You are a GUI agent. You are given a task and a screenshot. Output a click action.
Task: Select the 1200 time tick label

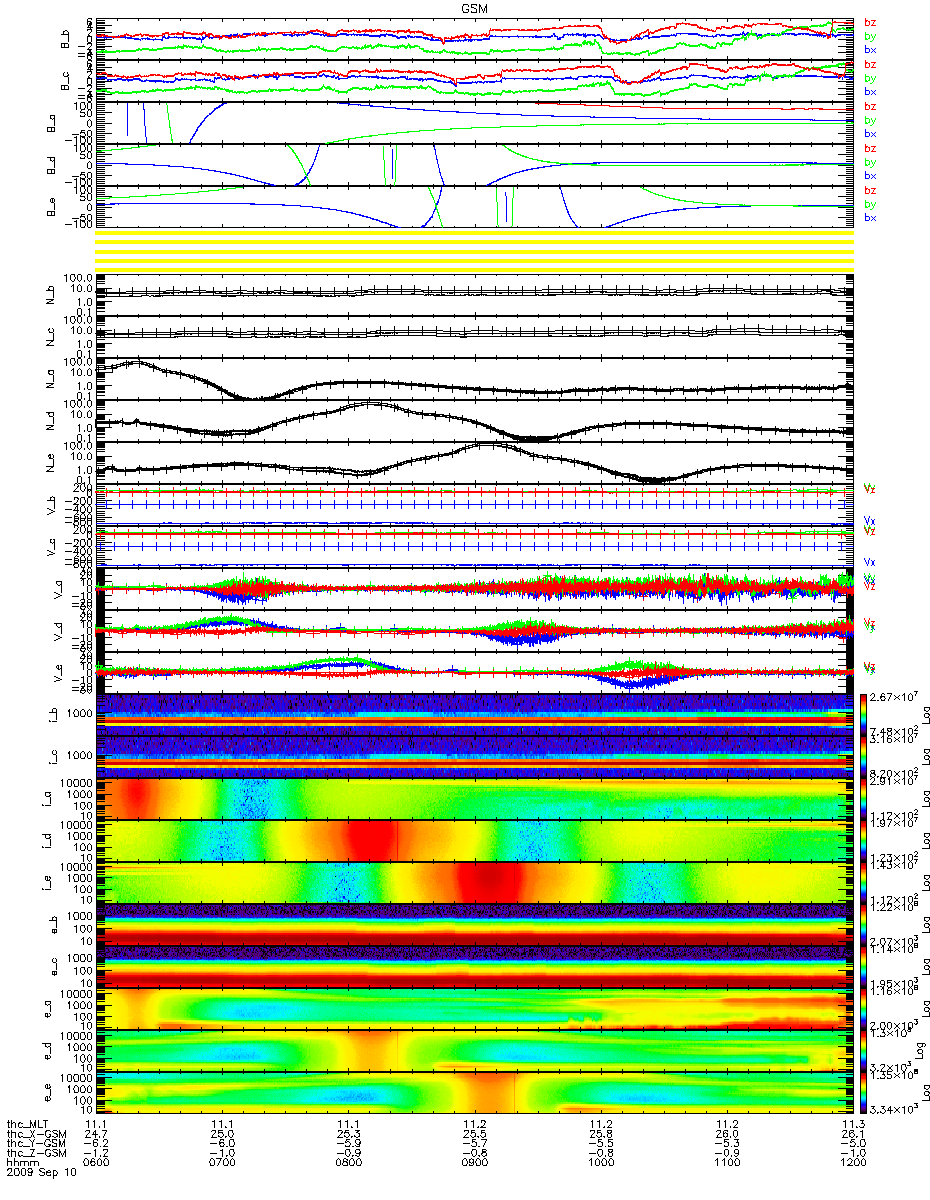pyautogui.click(x=852, y=1161)
